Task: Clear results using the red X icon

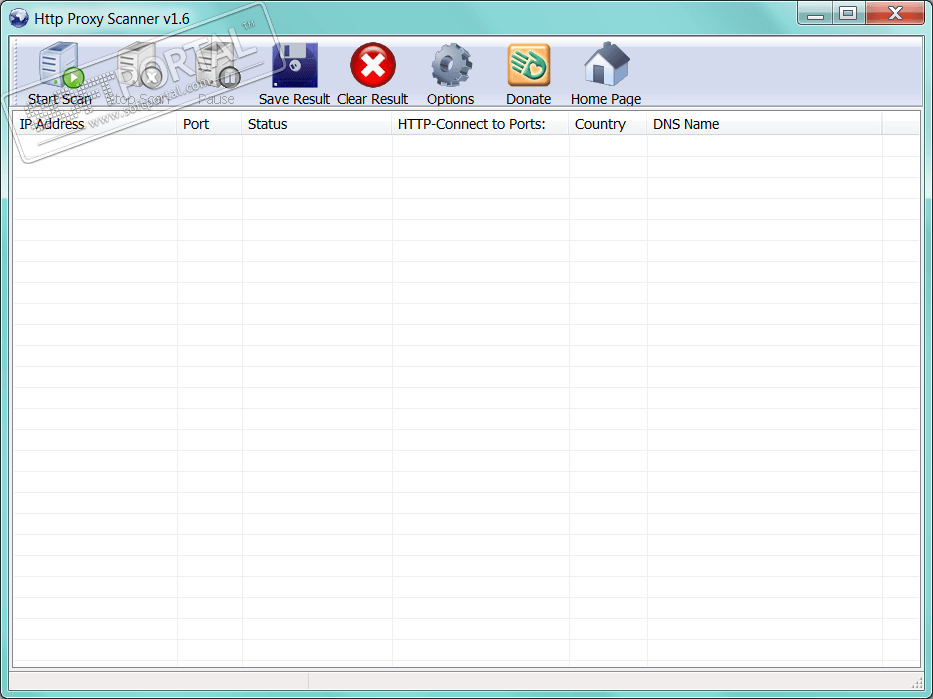Action: tap(372, 65)
